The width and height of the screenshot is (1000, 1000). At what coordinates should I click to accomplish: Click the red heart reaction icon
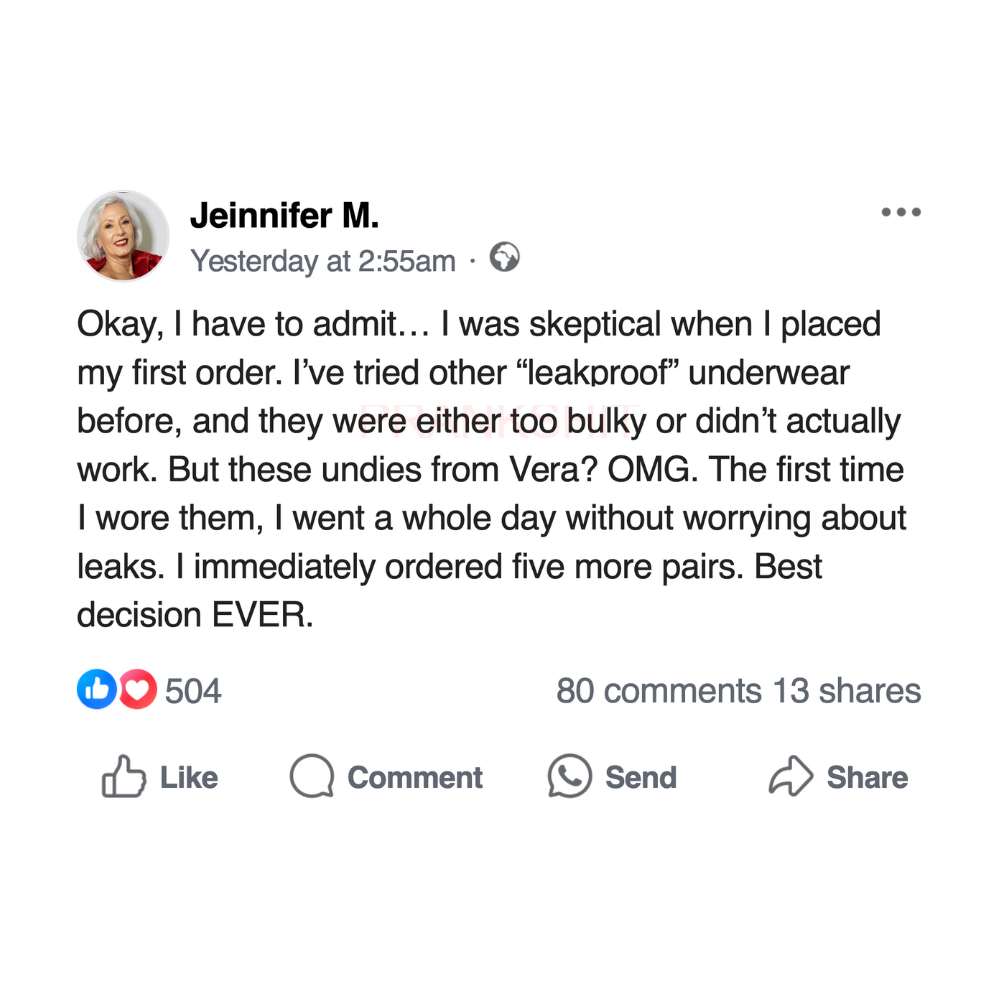point(138,690)
